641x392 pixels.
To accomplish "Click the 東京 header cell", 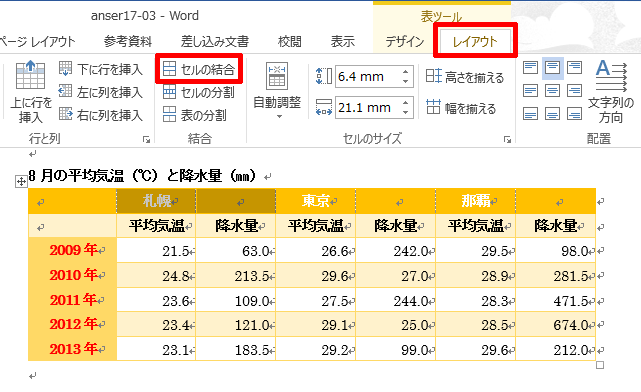I will coord(316,201).
